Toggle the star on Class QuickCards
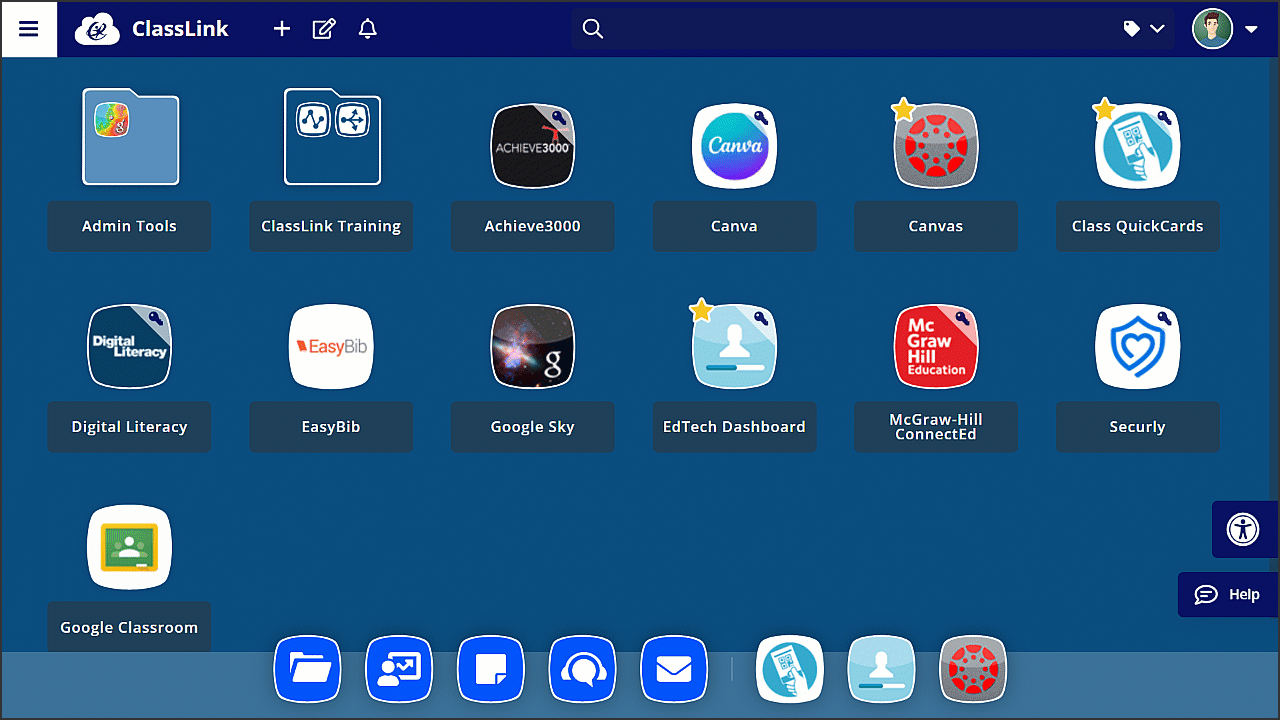This screenshot has width=1280, height=720. (1103, 108)
